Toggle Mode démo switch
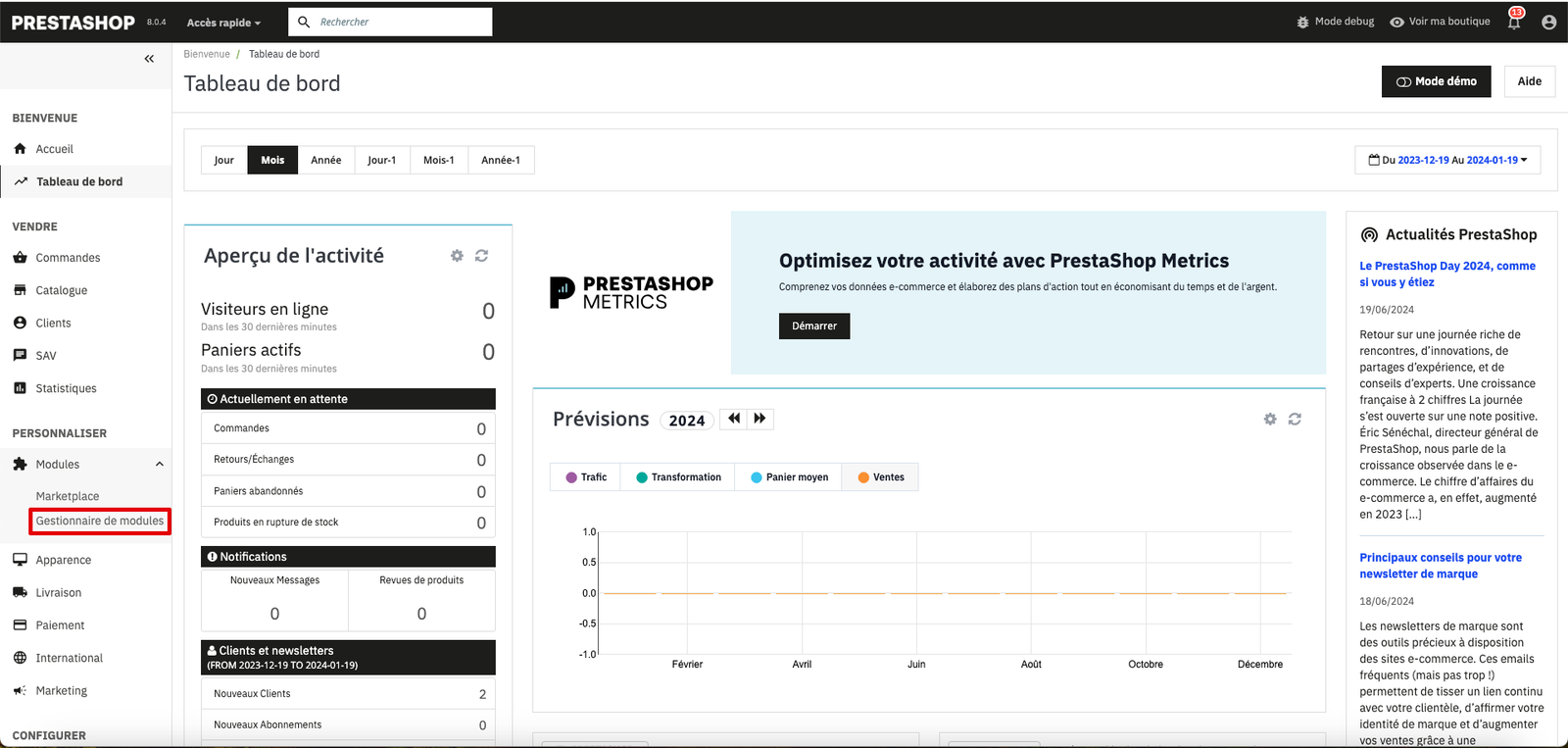Screen dimensions: 1568x748 pyautogui.click(x=1437, y=81)
